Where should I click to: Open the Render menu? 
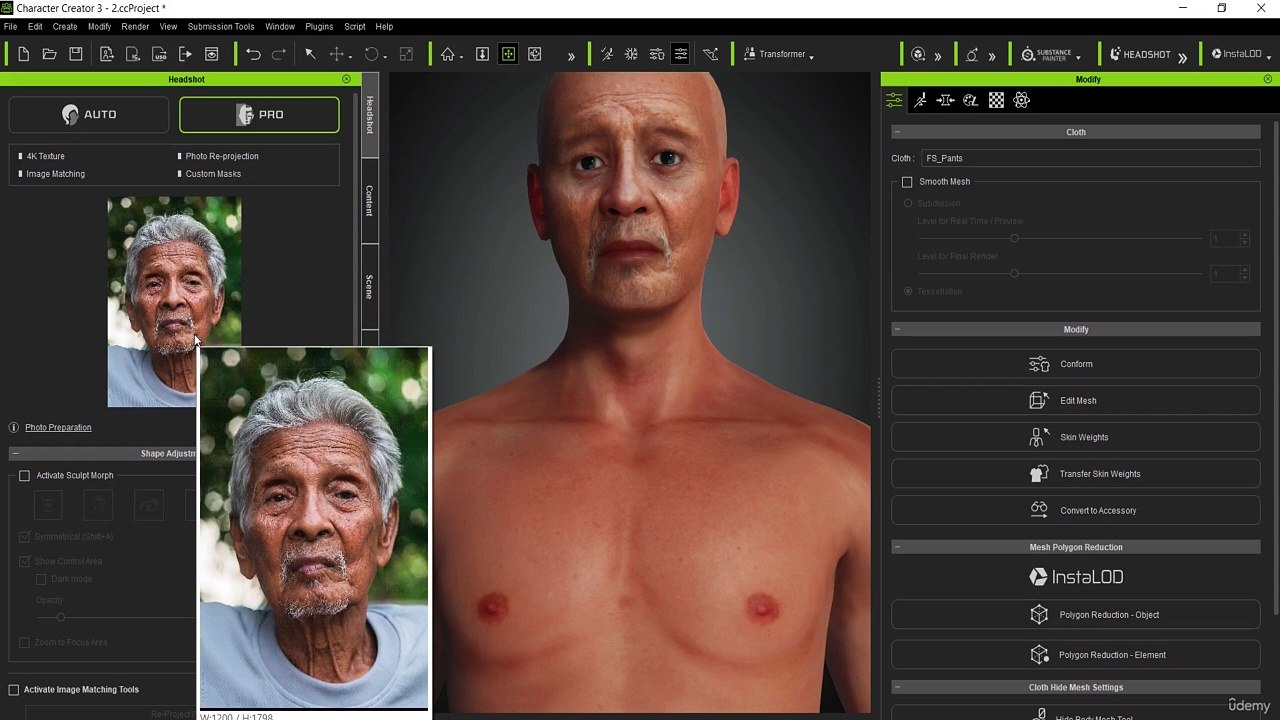tap(135, 27)
